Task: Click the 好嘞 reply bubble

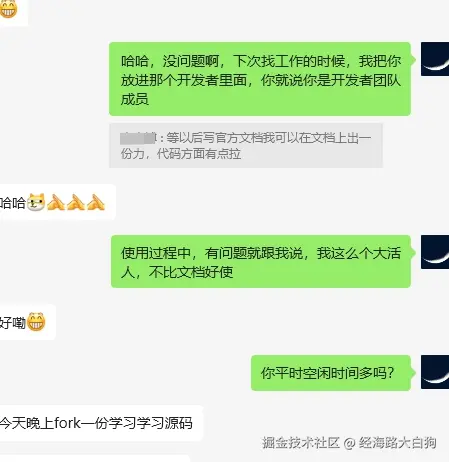Action: pos(28,322)
